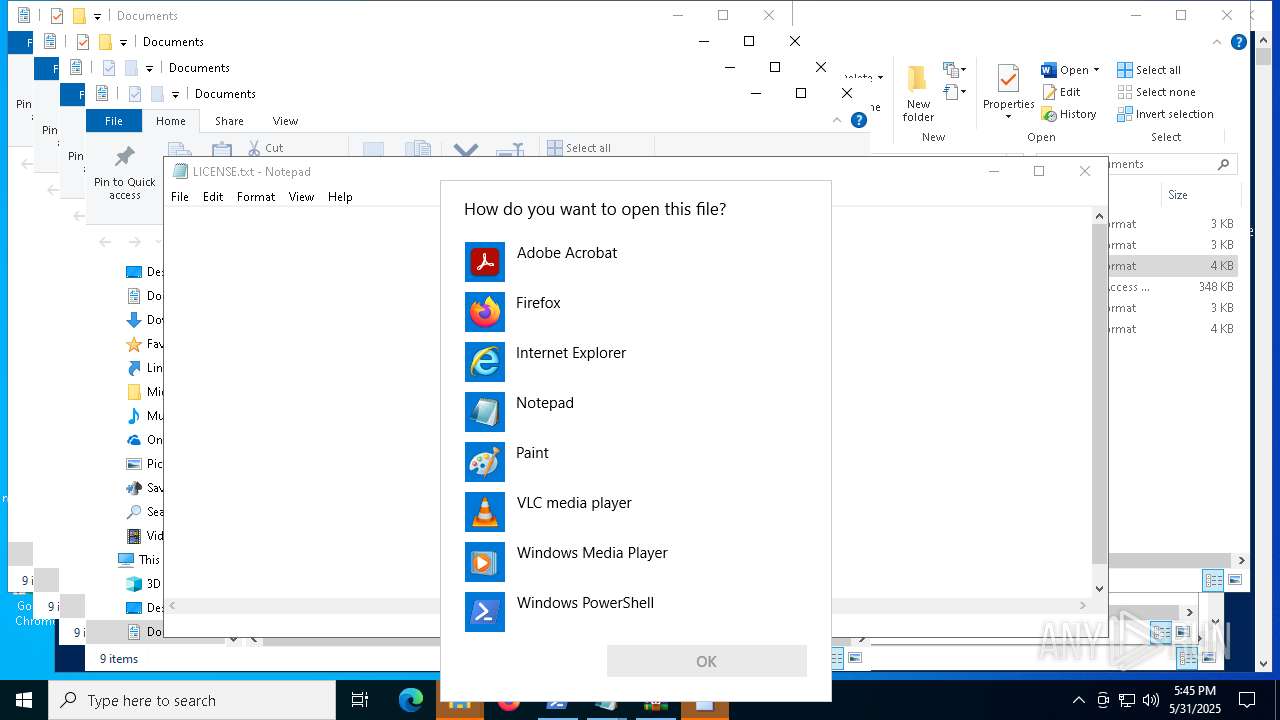Select Internet Explorer icon in the dialog
Image resolution: width=1280 pixels, height=720 pixels.
pos(485,362)
